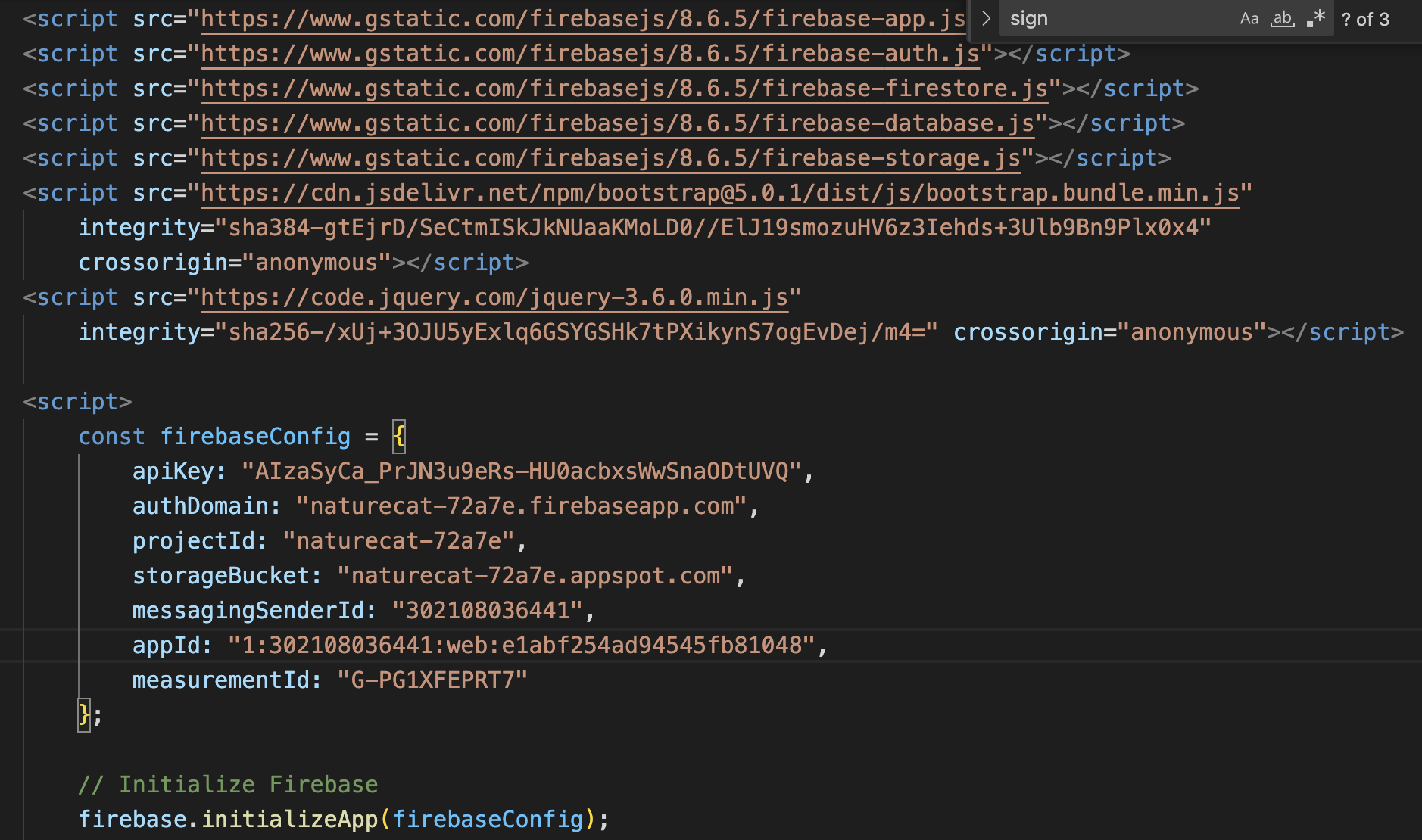Open the firebase-storage.js URL link

[x=611, y=159]
